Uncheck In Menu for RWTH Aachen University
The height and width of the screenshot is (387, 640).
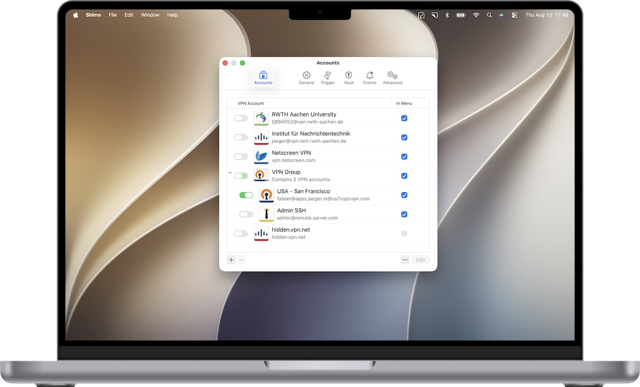[404, 118]
